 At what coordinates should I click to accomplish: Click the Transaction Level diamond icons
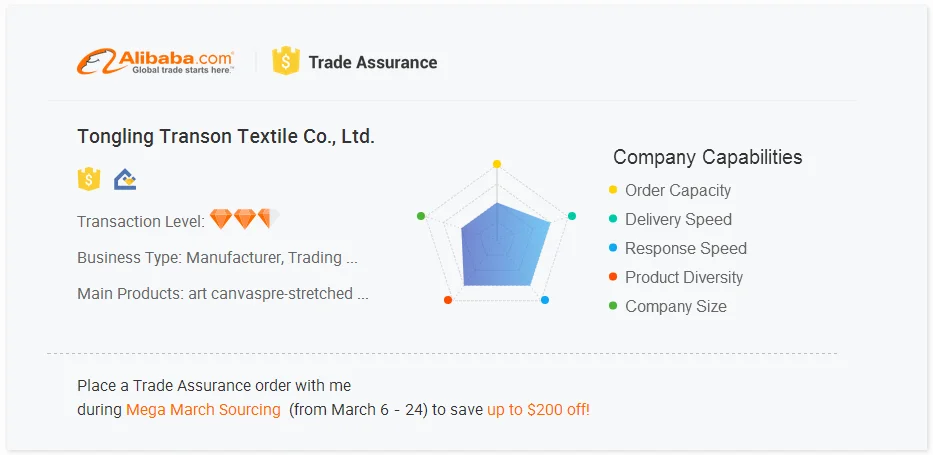243,220
